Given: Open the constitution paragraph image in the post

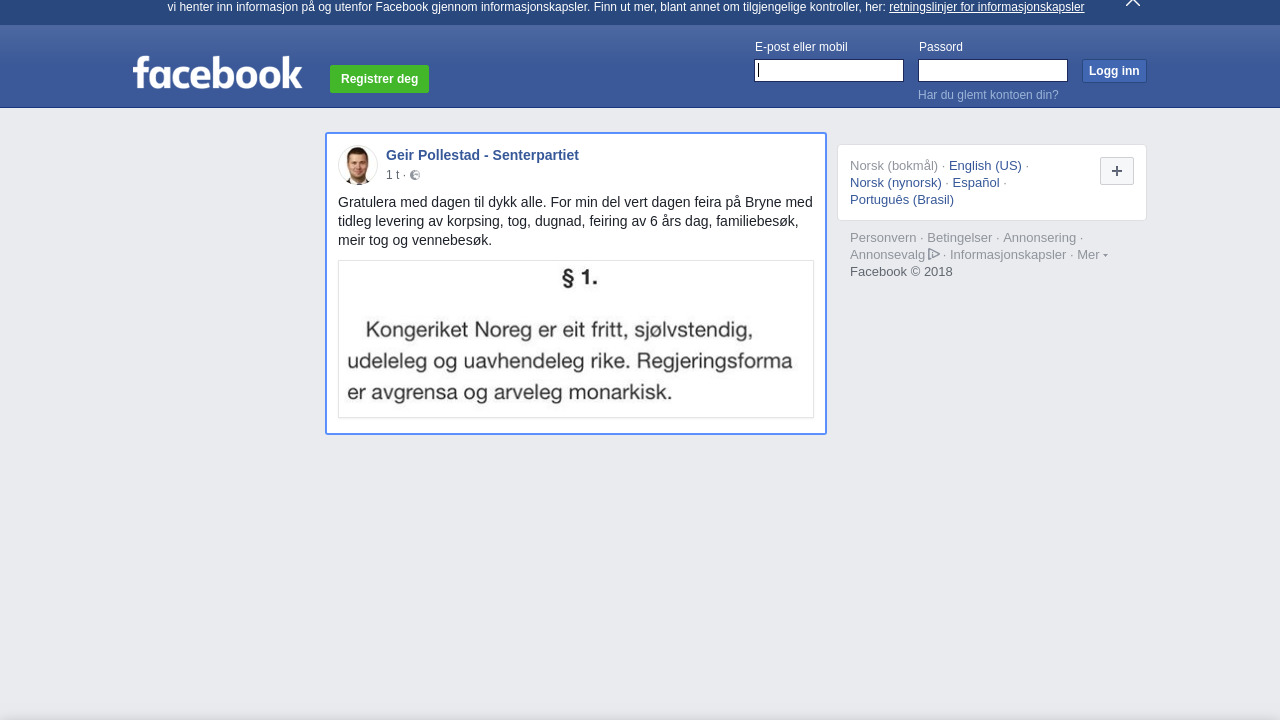Looking at the screenshot, I should pos(576,339).
